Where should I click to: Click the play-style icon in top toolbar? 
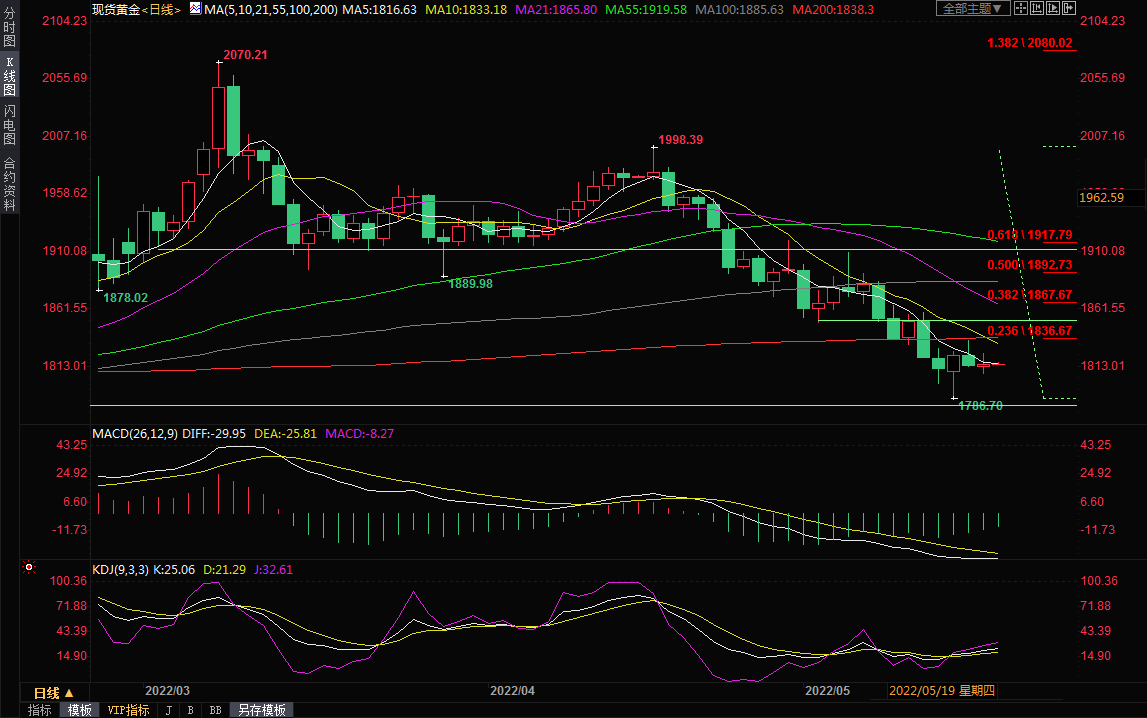click(x=1052, y=9)
